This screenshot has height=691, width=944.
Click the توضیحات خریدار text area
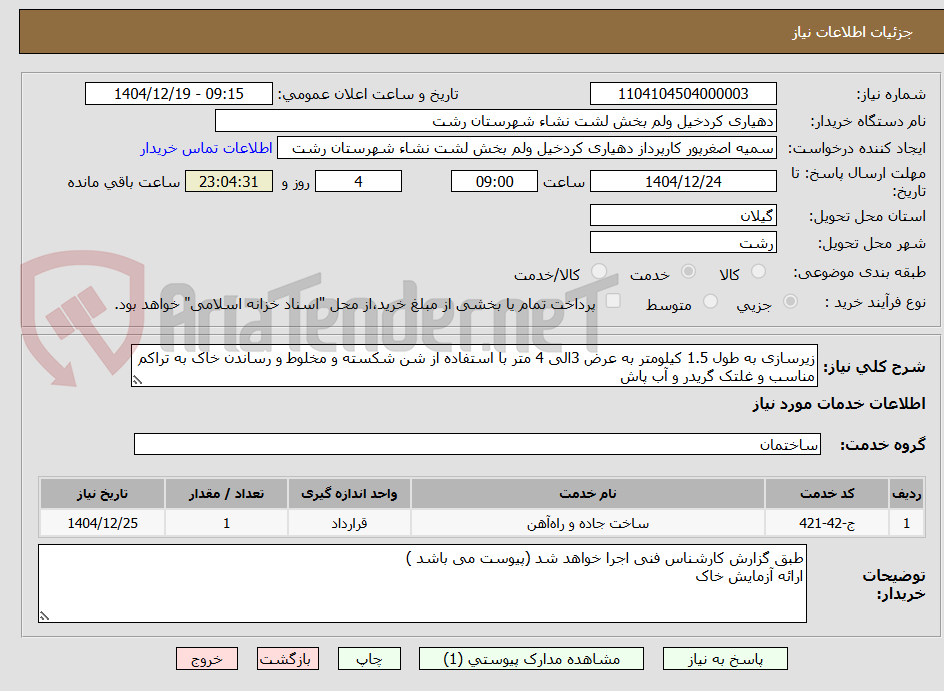tap(422, 583)
